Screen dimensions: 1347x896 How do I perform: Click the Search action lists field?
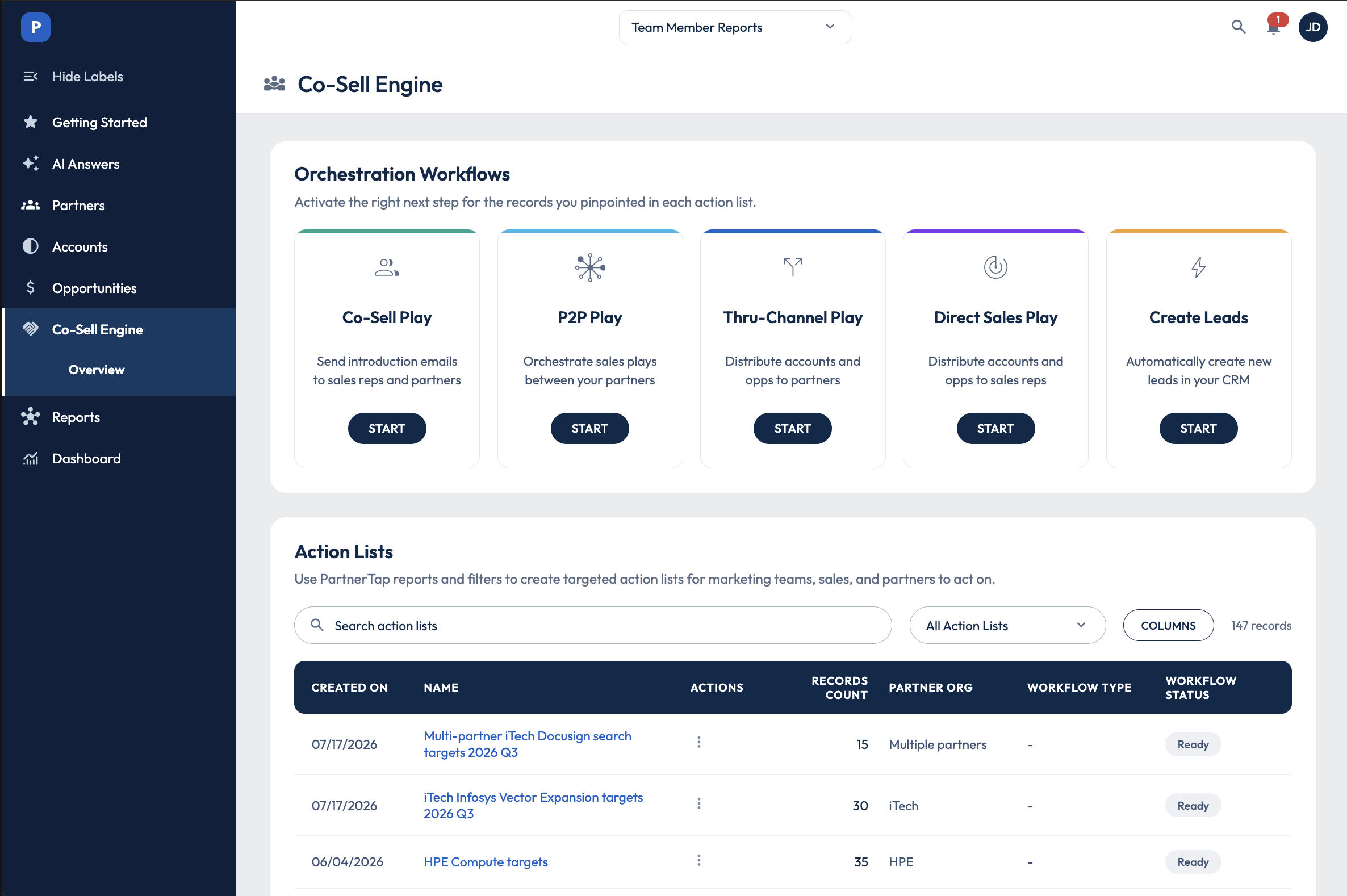pyautogui.click(x=593, y=625)
